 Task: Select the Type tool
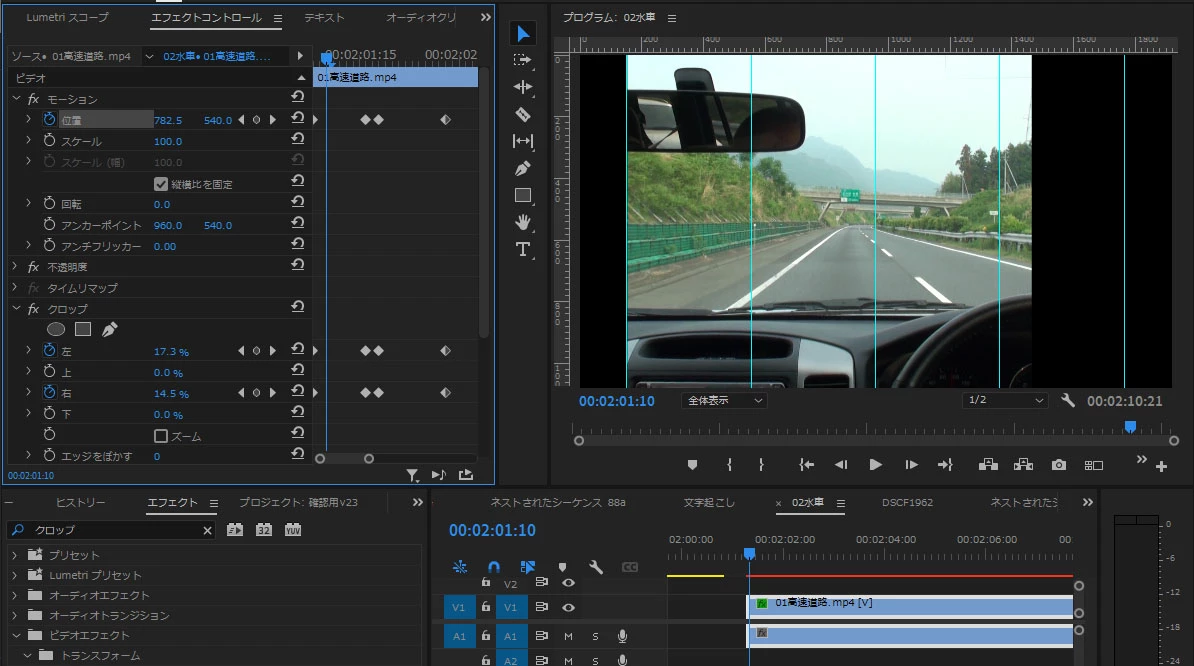[522, 249]
